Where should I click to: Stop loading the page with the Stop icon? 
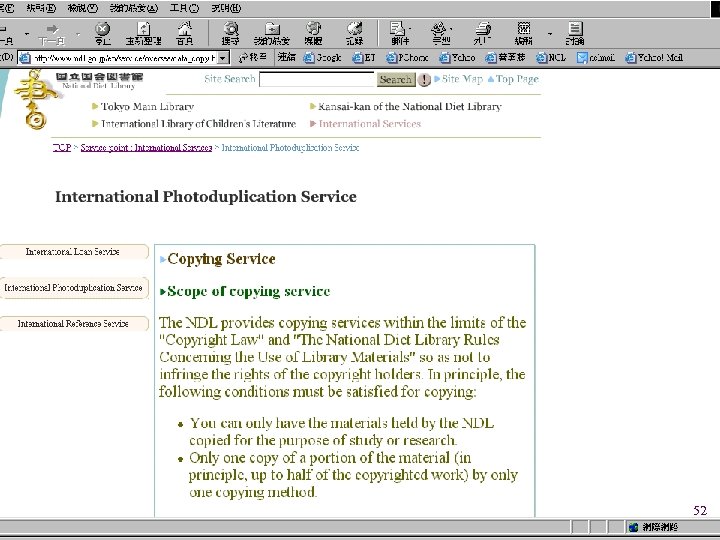point(102,34)
